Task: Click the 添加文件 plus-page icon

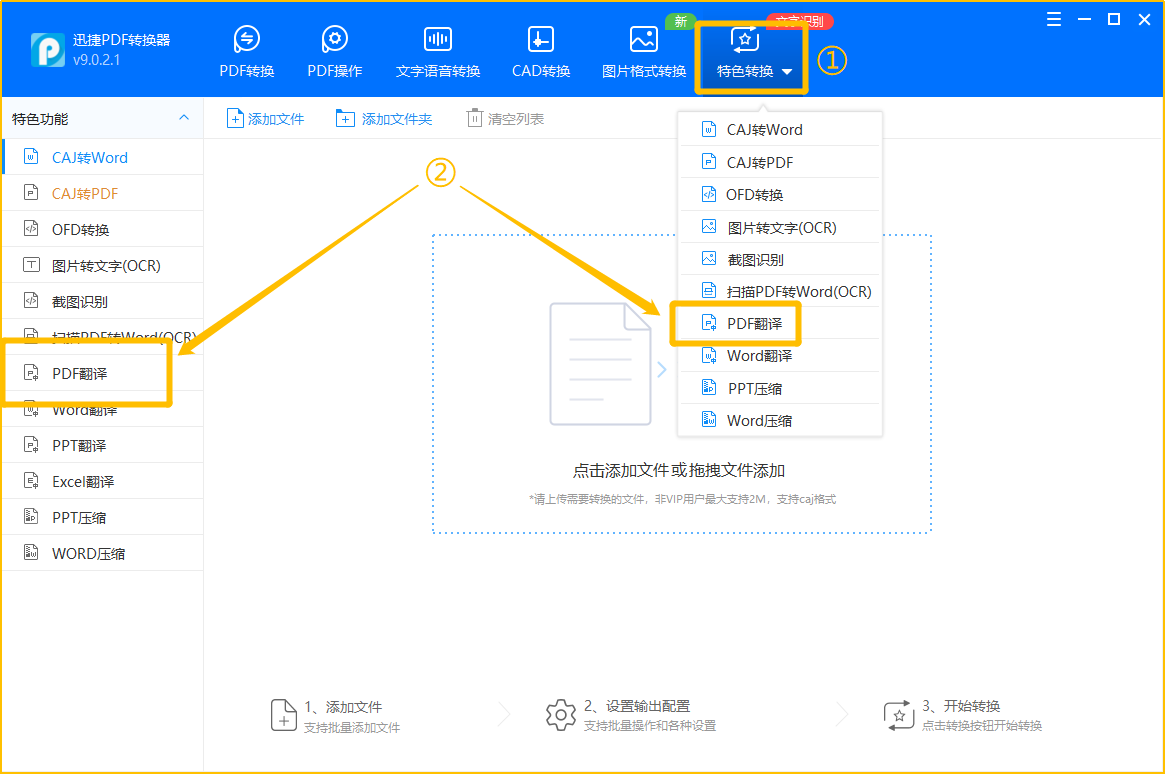Action: click(235, 118)
